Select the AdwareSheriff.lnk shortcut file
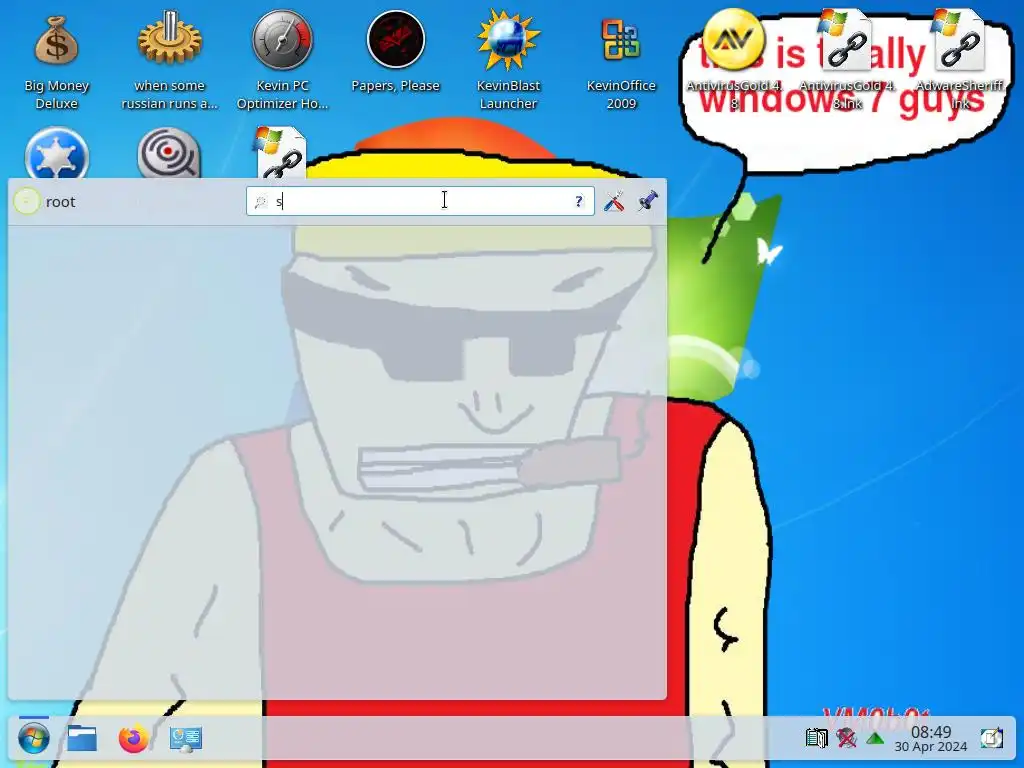Screen dimensions: 1024x768 pyautogui.click(x=960, y=40)
